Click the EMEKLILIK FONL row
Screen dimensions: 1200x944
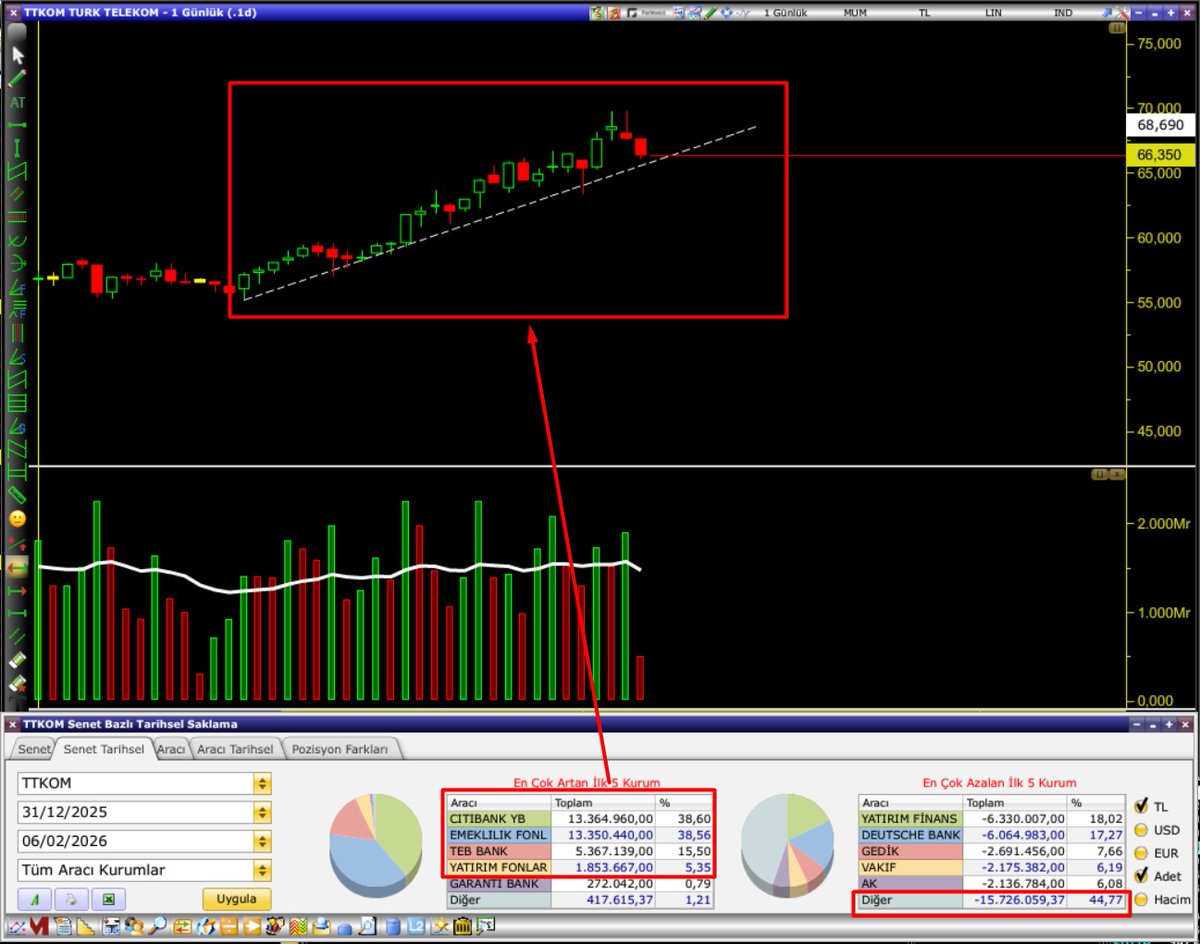tap(579, 835)
